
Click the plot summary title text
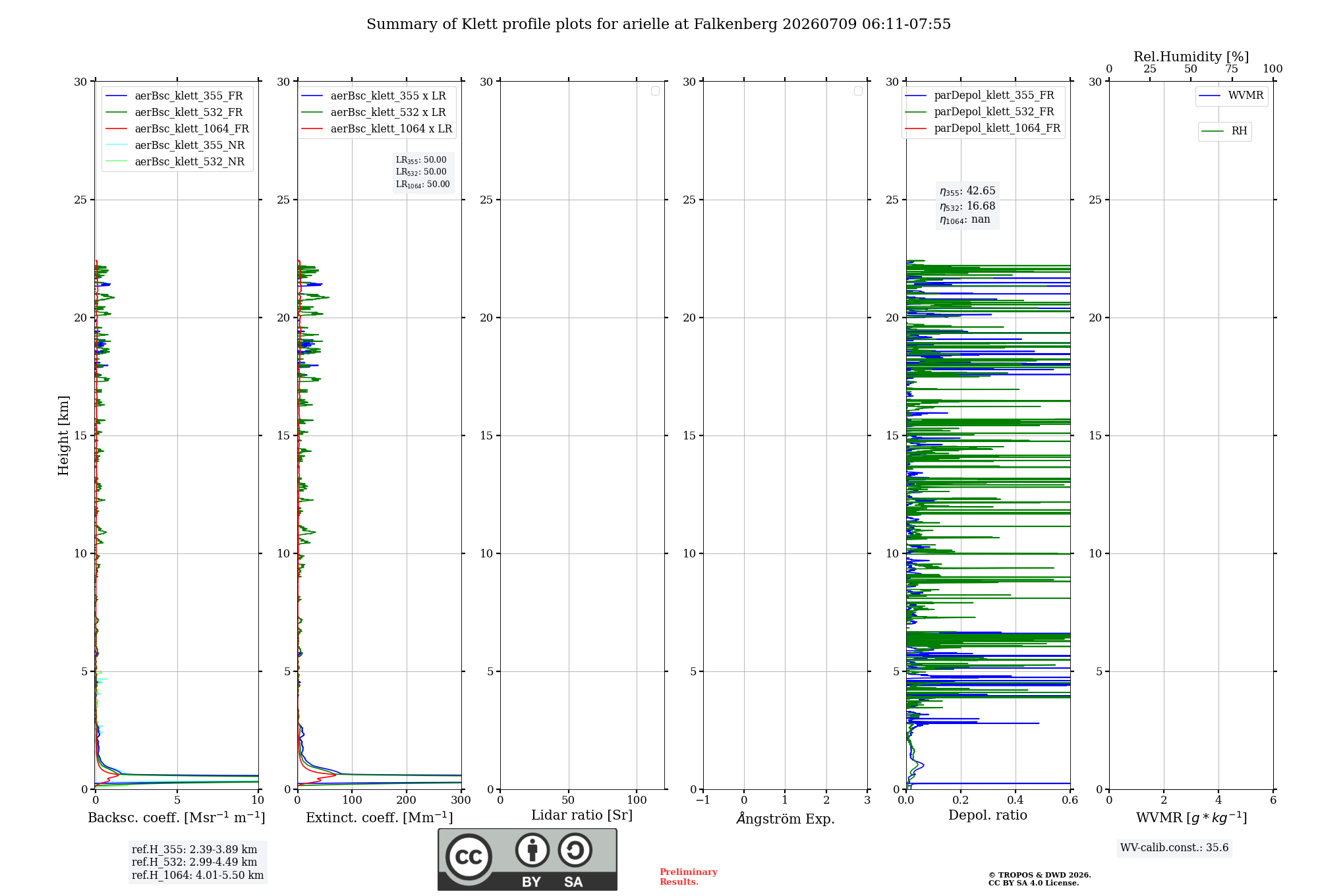click(659, 24)
